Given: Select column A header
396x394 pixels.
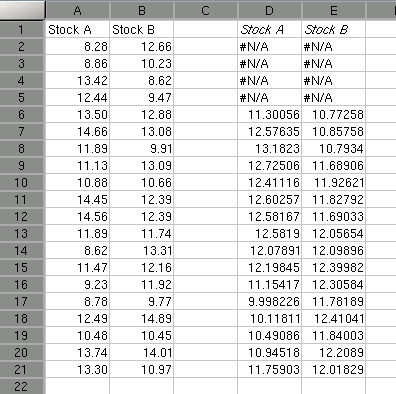Looking at the screenshot, I should (x=77, y=11).
